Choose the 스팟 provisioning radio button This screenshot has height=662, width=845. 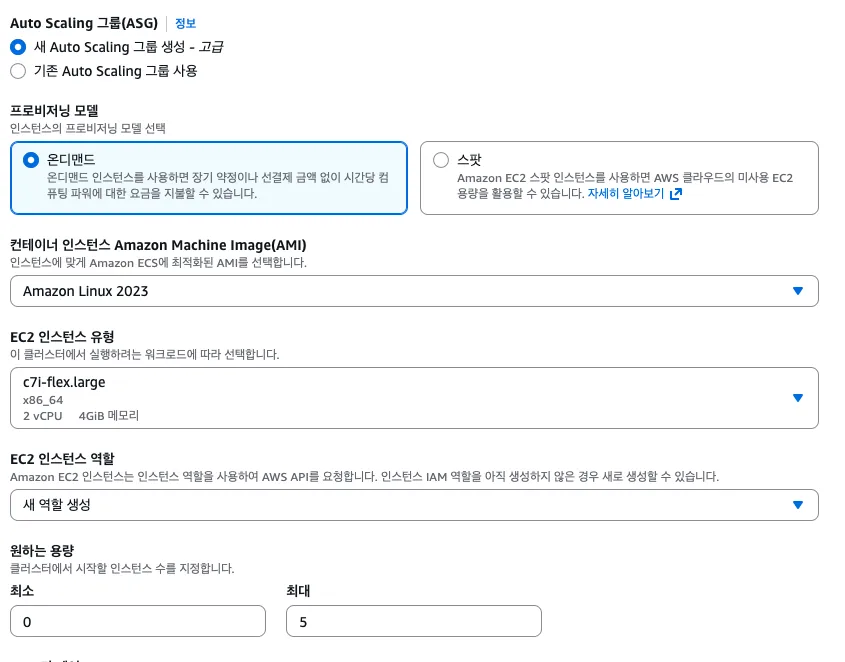[441, 160]
